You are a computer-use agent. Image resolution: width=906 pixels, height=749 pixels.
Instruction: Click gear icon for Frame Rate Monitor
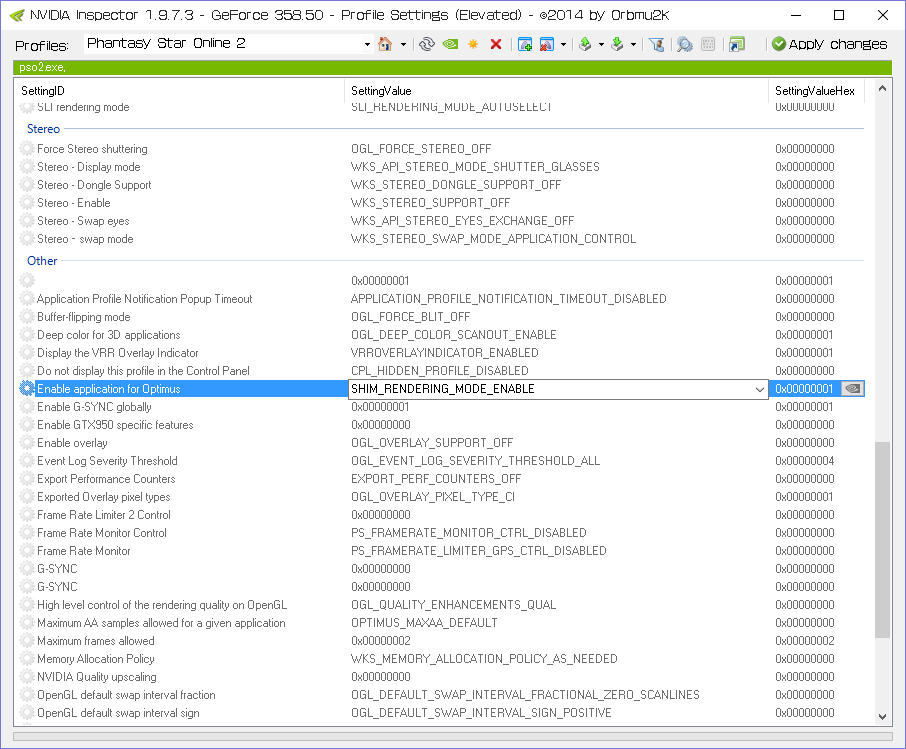(x=27, y=551)
